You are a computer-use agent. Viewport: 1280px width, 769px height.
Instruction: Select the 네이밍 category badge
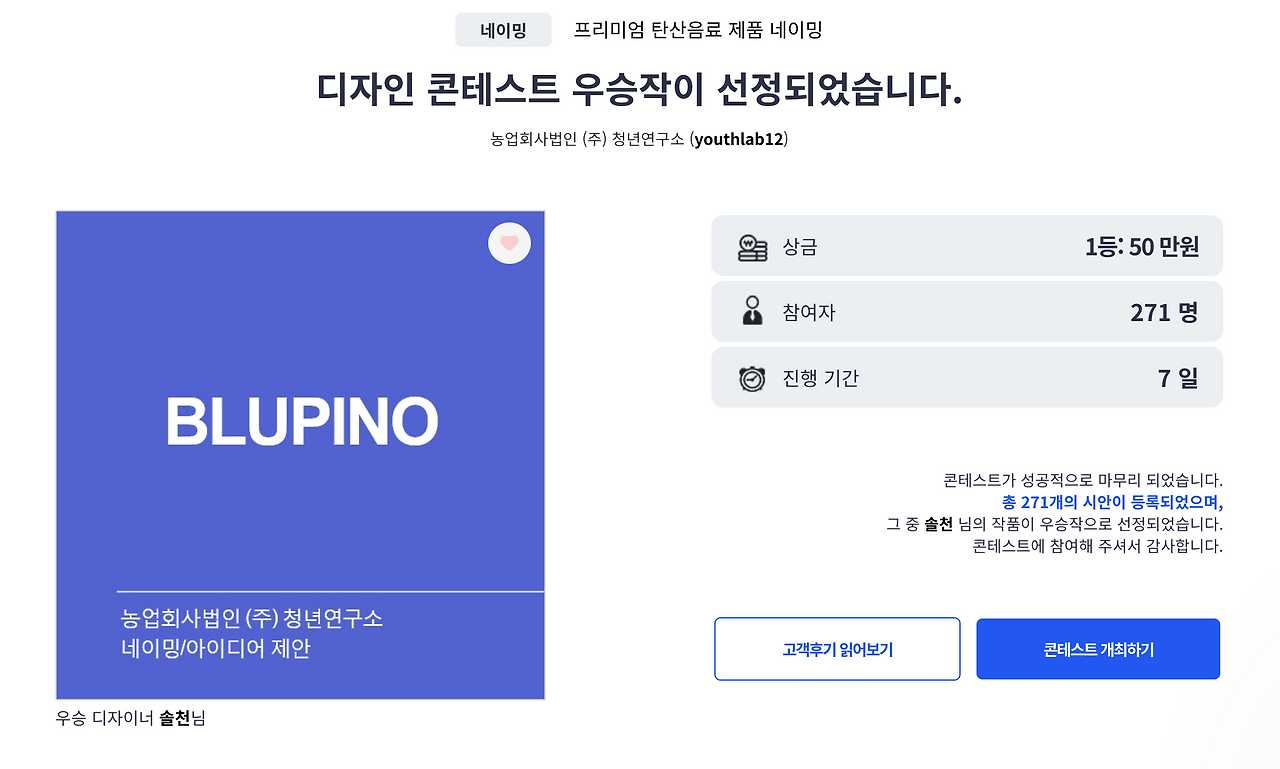click(504, 29)
